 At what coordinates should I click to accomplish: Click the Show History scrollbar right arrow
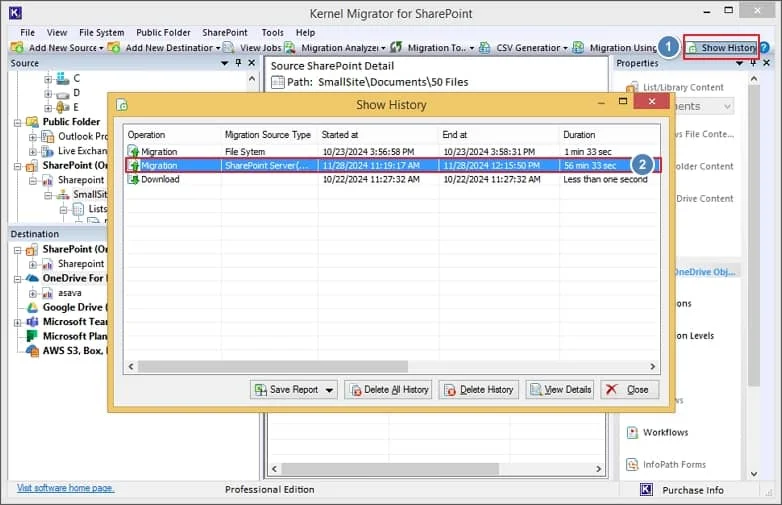[x=652, y=366]
